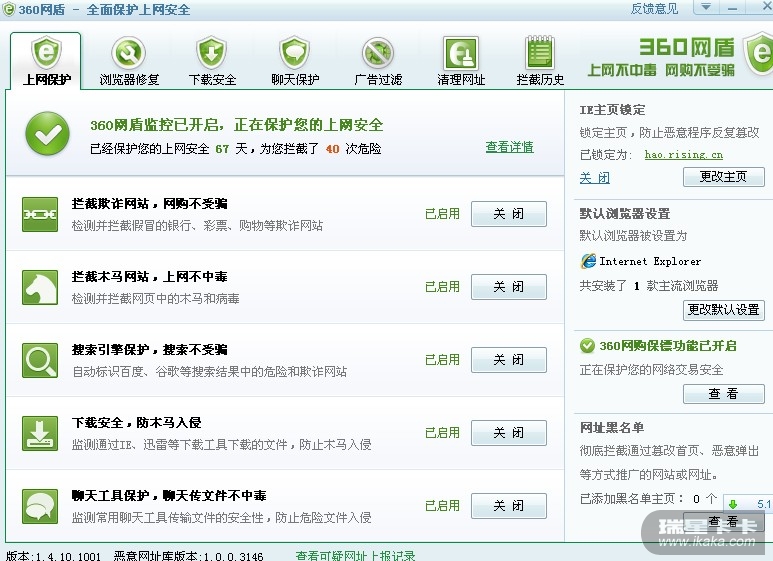Click the 360网盾 shield logo at top right
773x561 pixels.
759,53
